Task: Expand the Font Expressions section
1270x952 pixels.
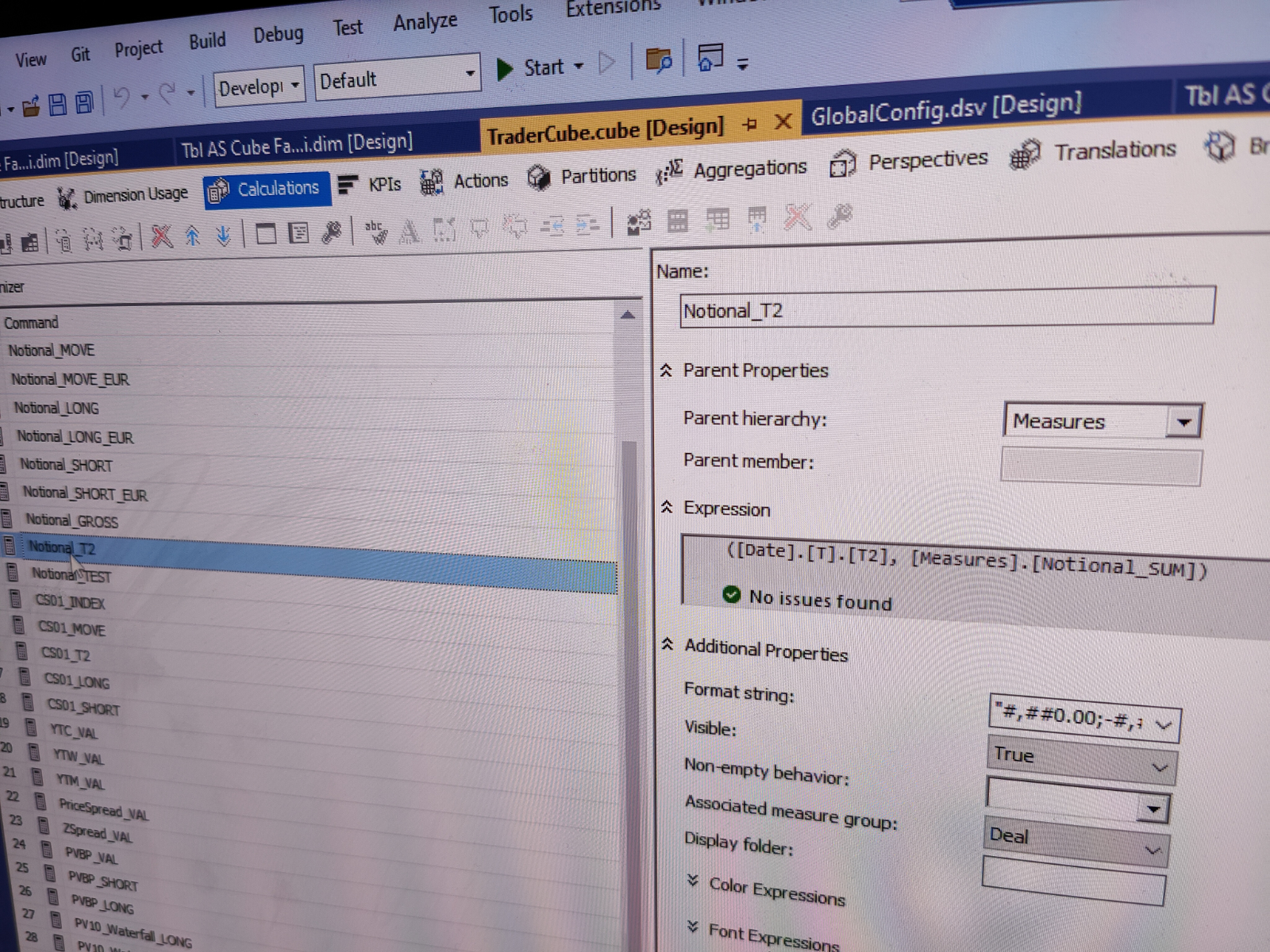Action: point(693,926)
